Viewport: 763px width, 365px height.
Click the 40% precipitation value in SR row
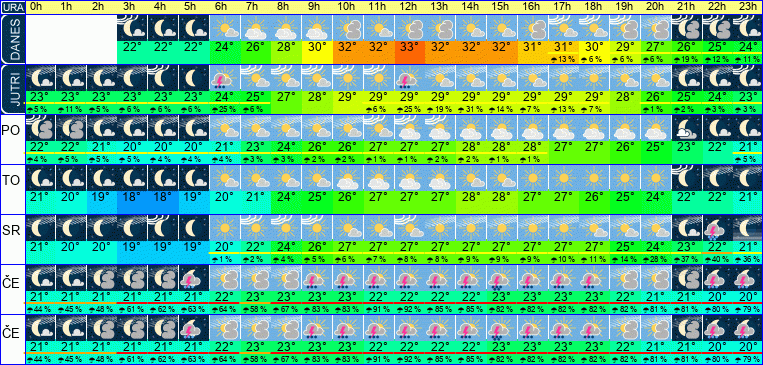717,259
